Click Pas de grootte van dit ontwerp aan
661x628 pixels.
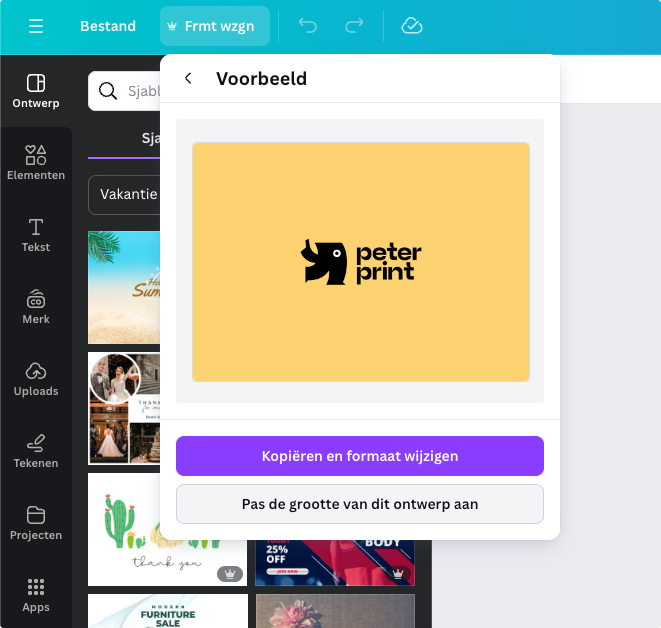[360, 504]
